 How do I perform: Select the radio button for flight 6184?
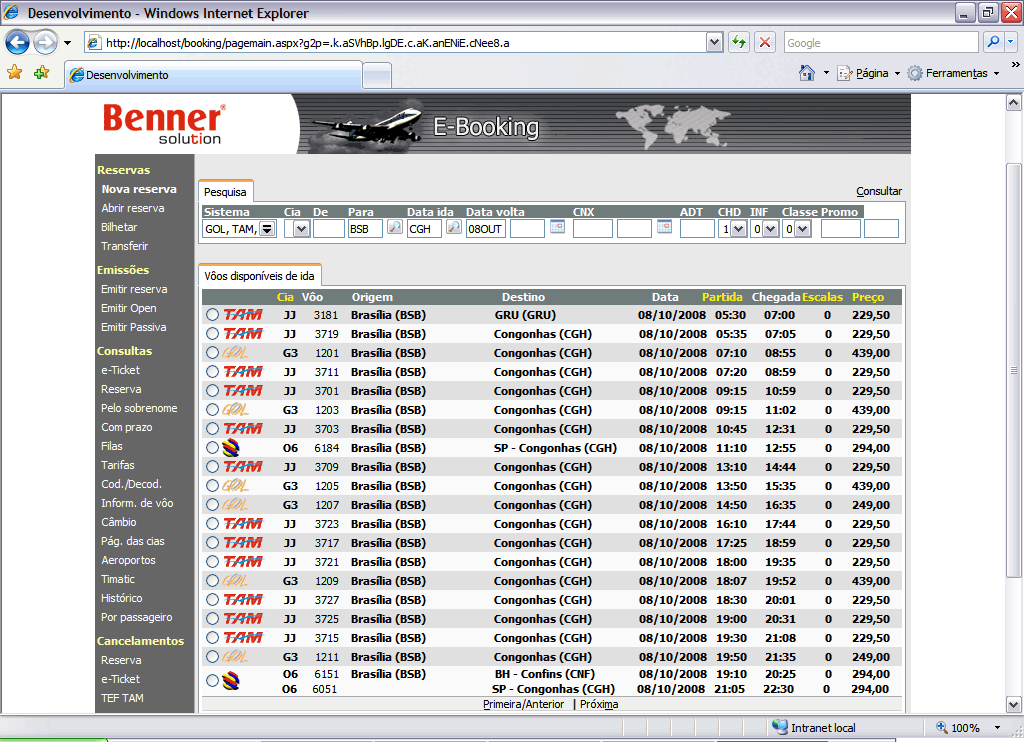212,447
